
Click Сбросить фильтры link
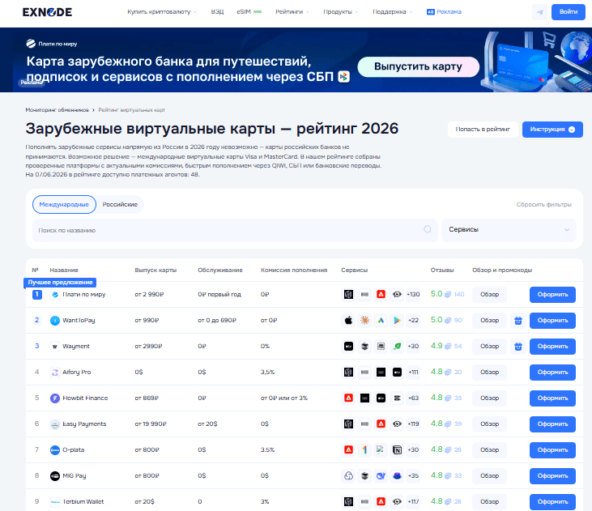click(x=544, y=204)
